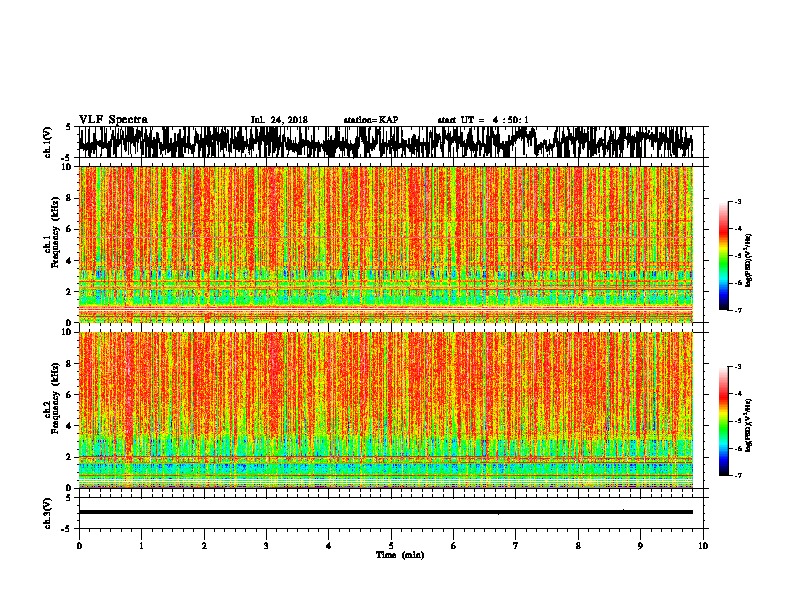Click the "start UT = 4:50:1" header text

point(483,120)
